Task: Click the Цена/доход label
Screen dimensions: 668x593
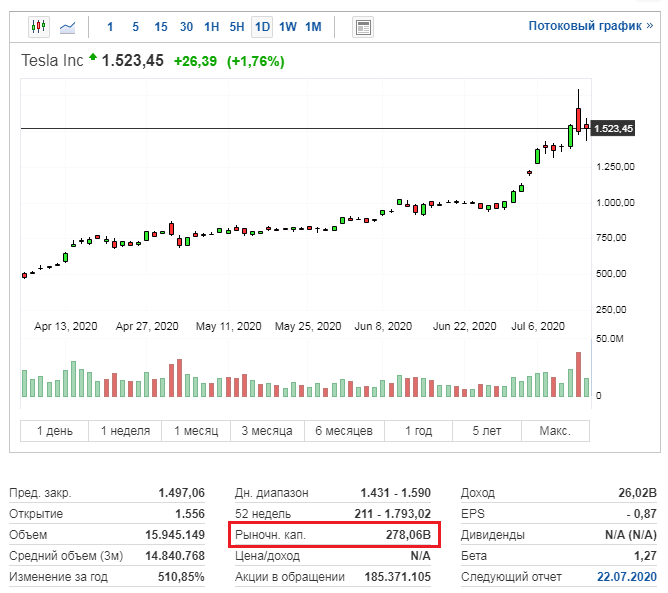Action: pos(268,556)
